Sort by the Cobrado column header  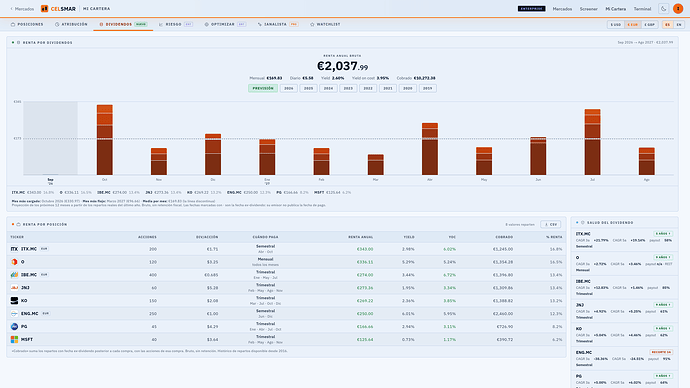(x=504, y=237)
